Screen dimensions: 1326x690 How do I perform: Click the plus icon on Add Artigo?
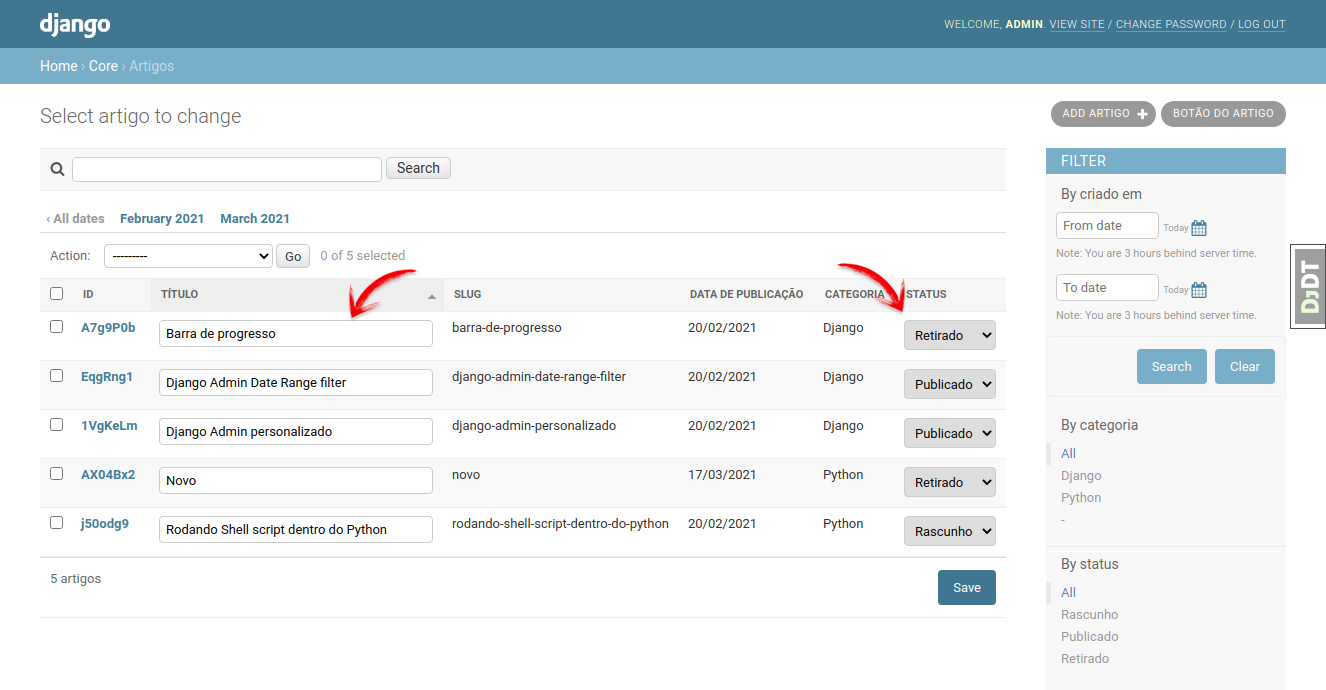point(1142,114)
